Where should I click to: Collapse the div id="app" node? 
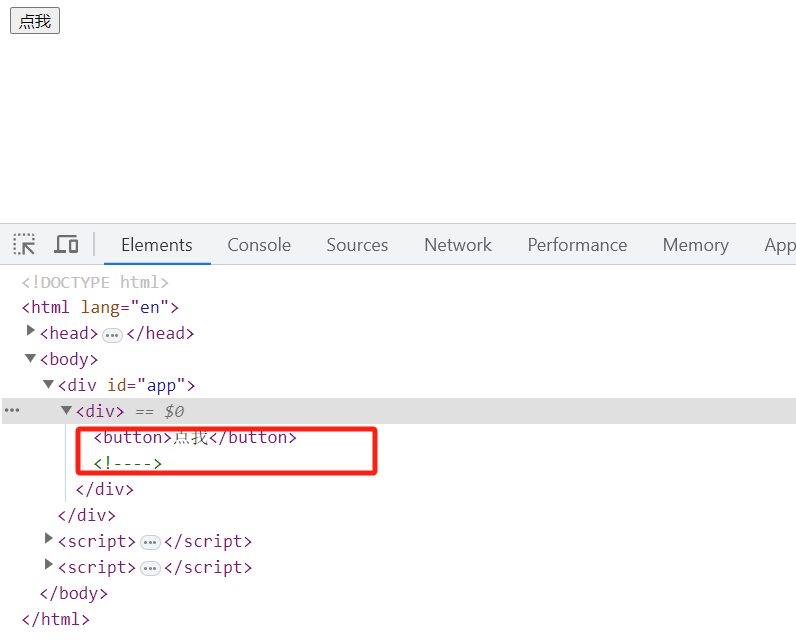pyautogui.click(x=49, y=384)
